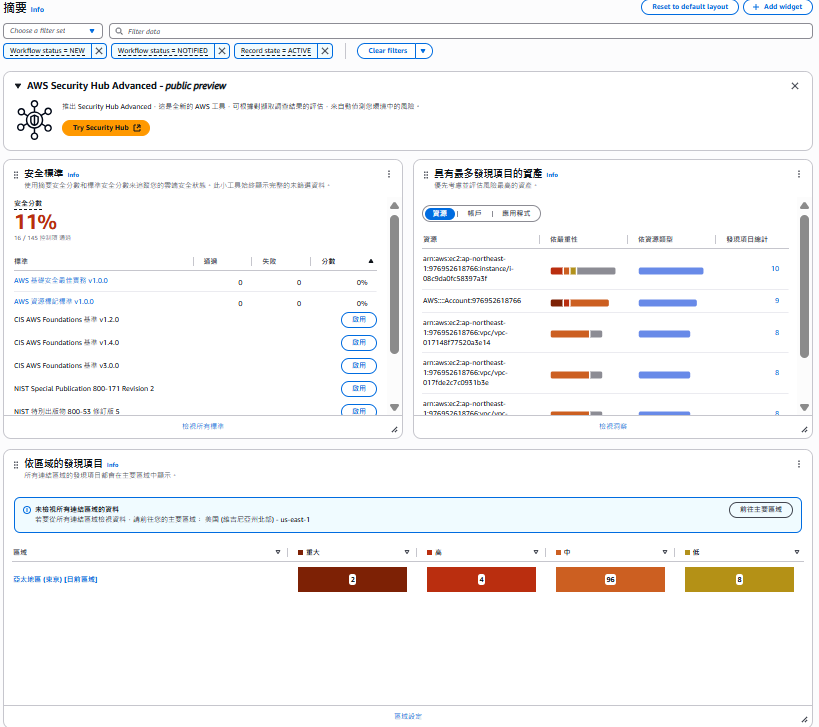
Task: Click the Clear filters button
Action: [387, 51]
